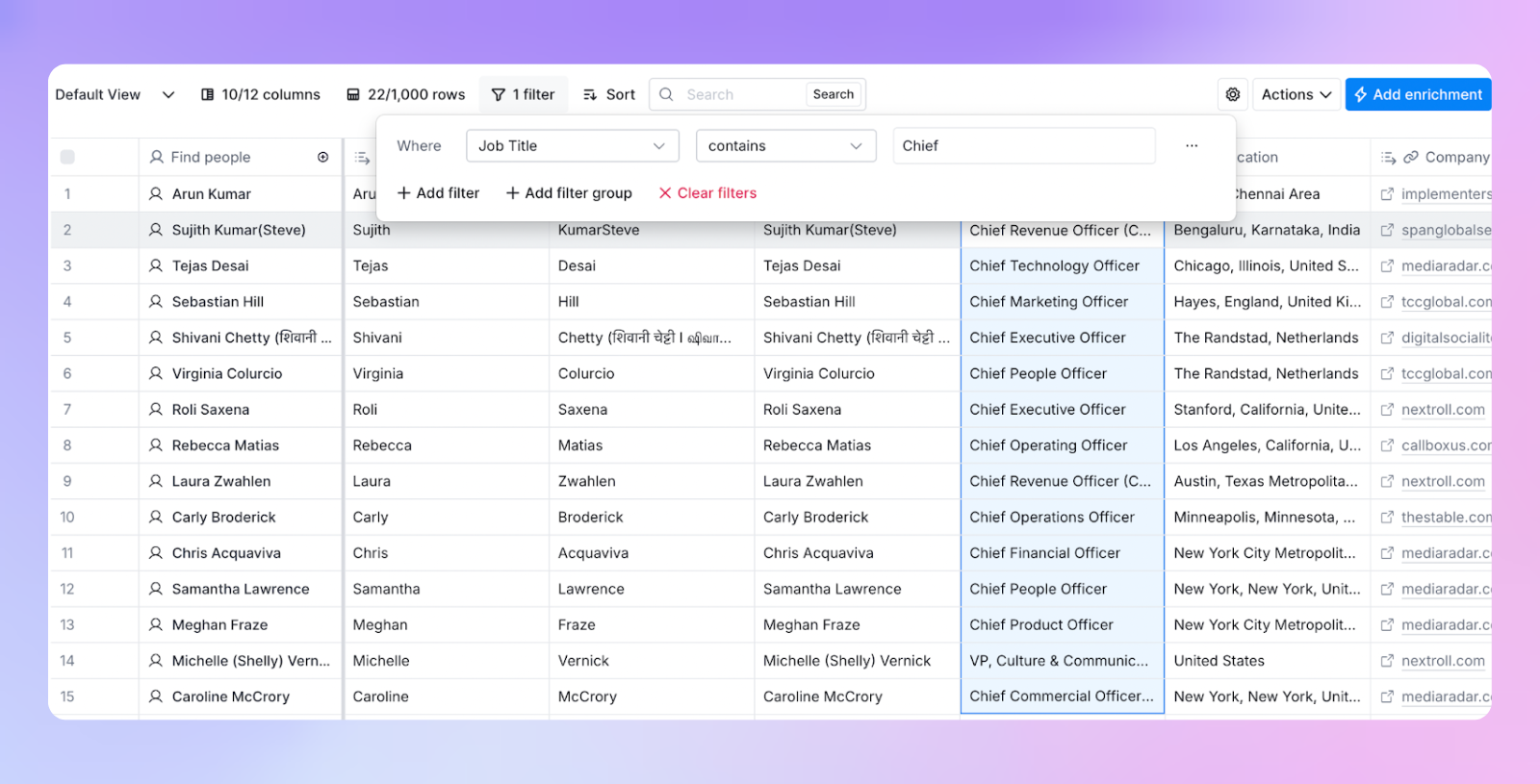The image size is (1540, 784).
Task: Click the text column icon after Find people
Action: [x=363, y=158]
